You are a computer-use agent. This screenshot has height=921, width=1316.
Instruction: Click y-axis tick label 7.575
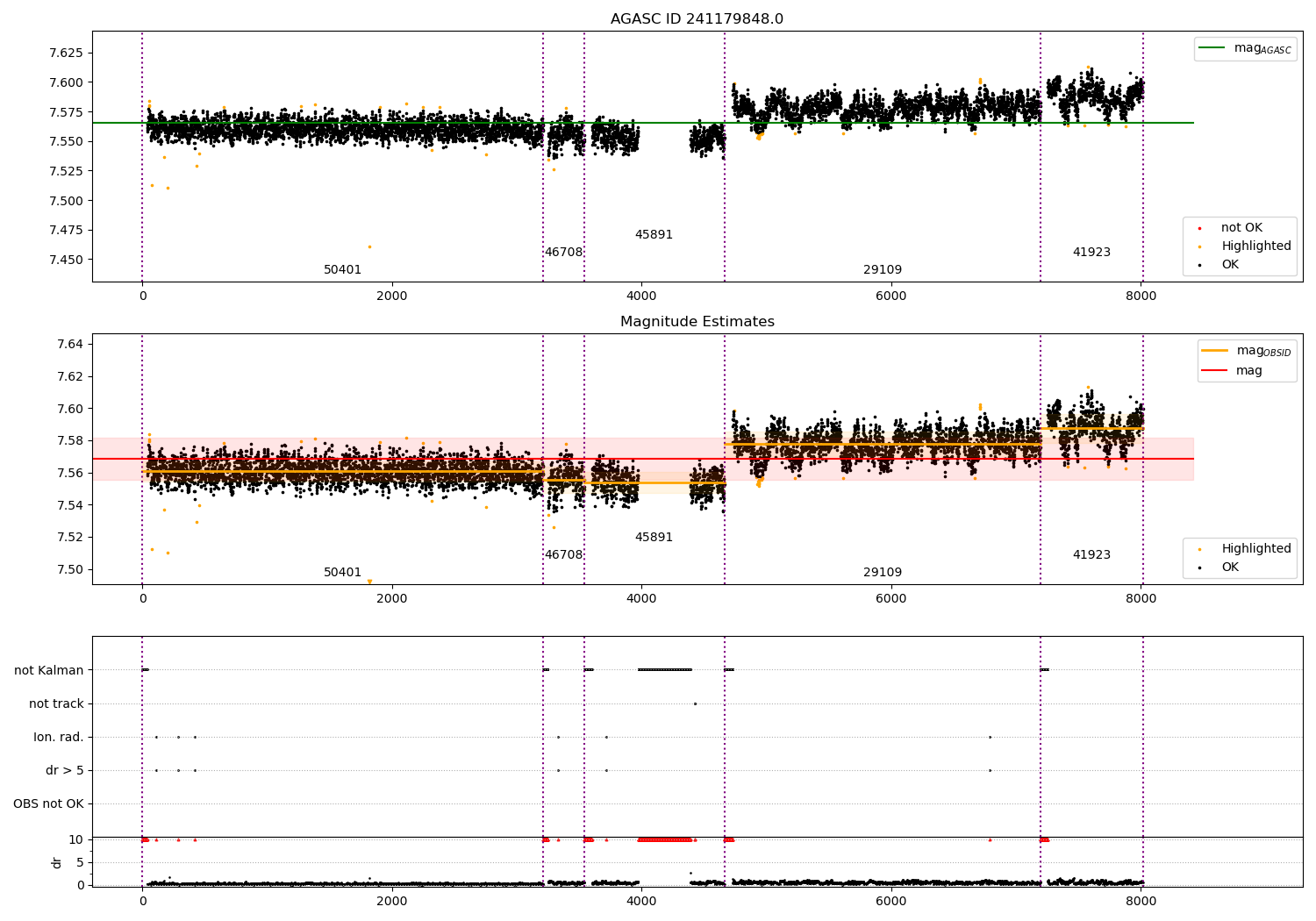point(66,112)
